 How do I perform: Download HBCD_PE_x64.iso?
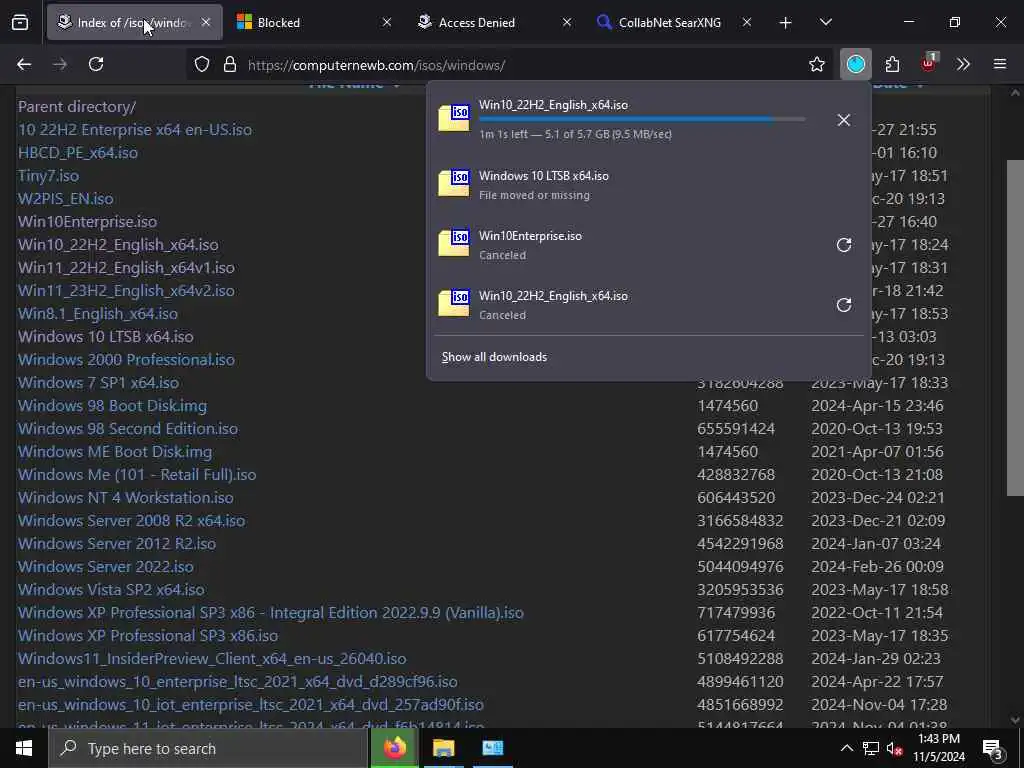78,152
